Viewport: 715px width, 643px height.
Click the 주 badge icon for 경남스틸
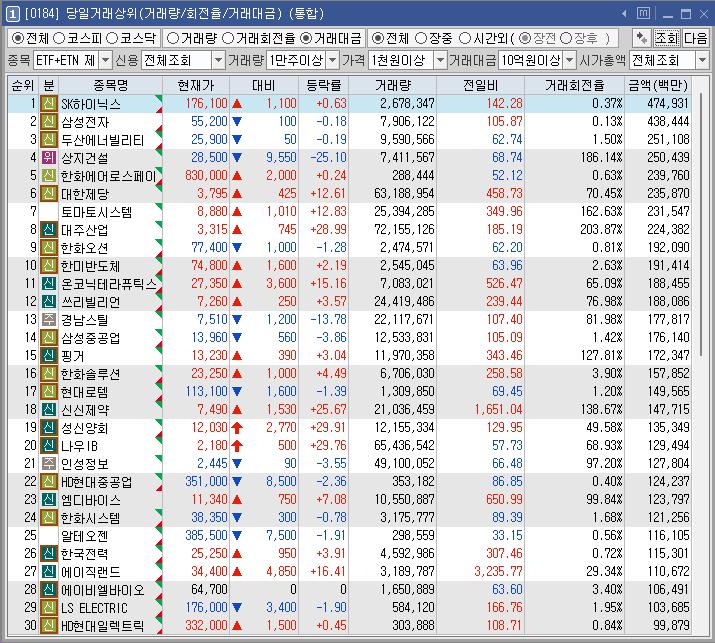tap(48, 319)
